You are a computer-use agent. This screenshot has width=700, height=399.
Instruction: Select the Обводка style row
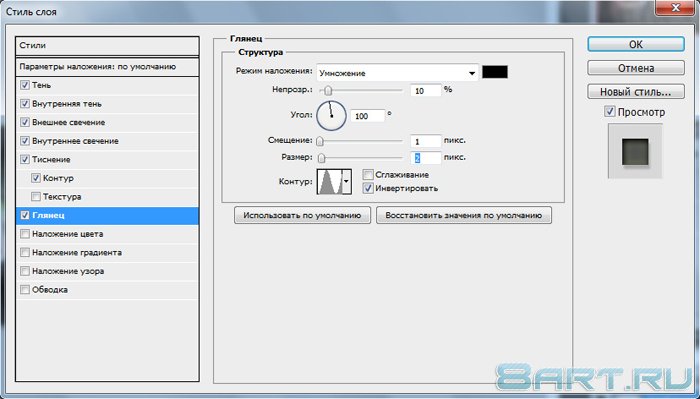click(x=107, y=290)
